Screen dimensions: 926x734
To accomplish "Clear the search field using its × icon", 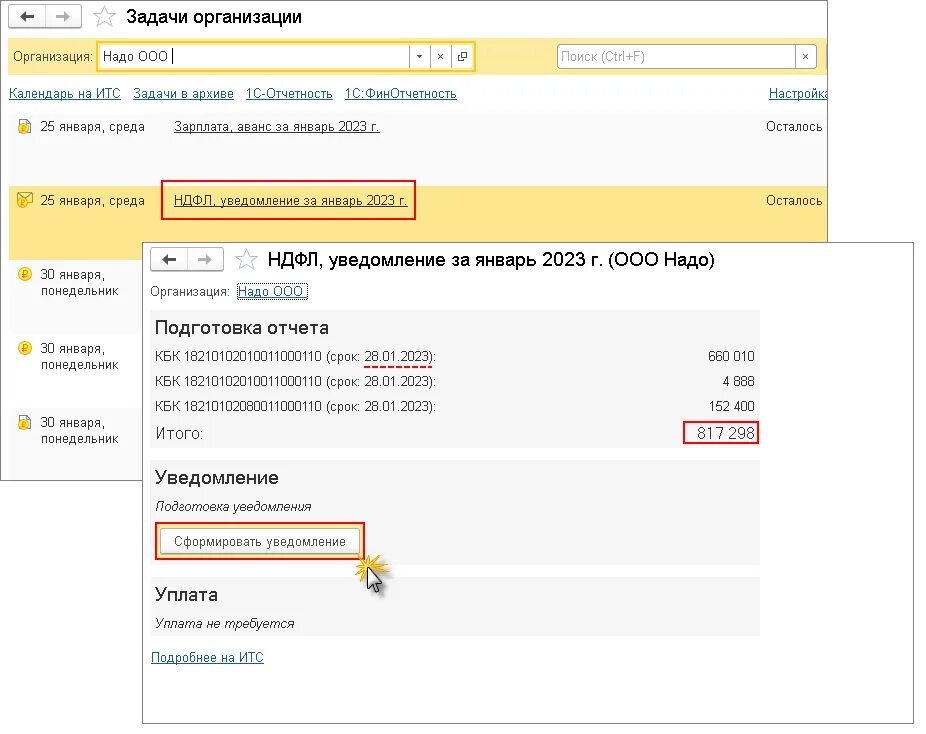I will pyautogui.click(x=805, y=57).
